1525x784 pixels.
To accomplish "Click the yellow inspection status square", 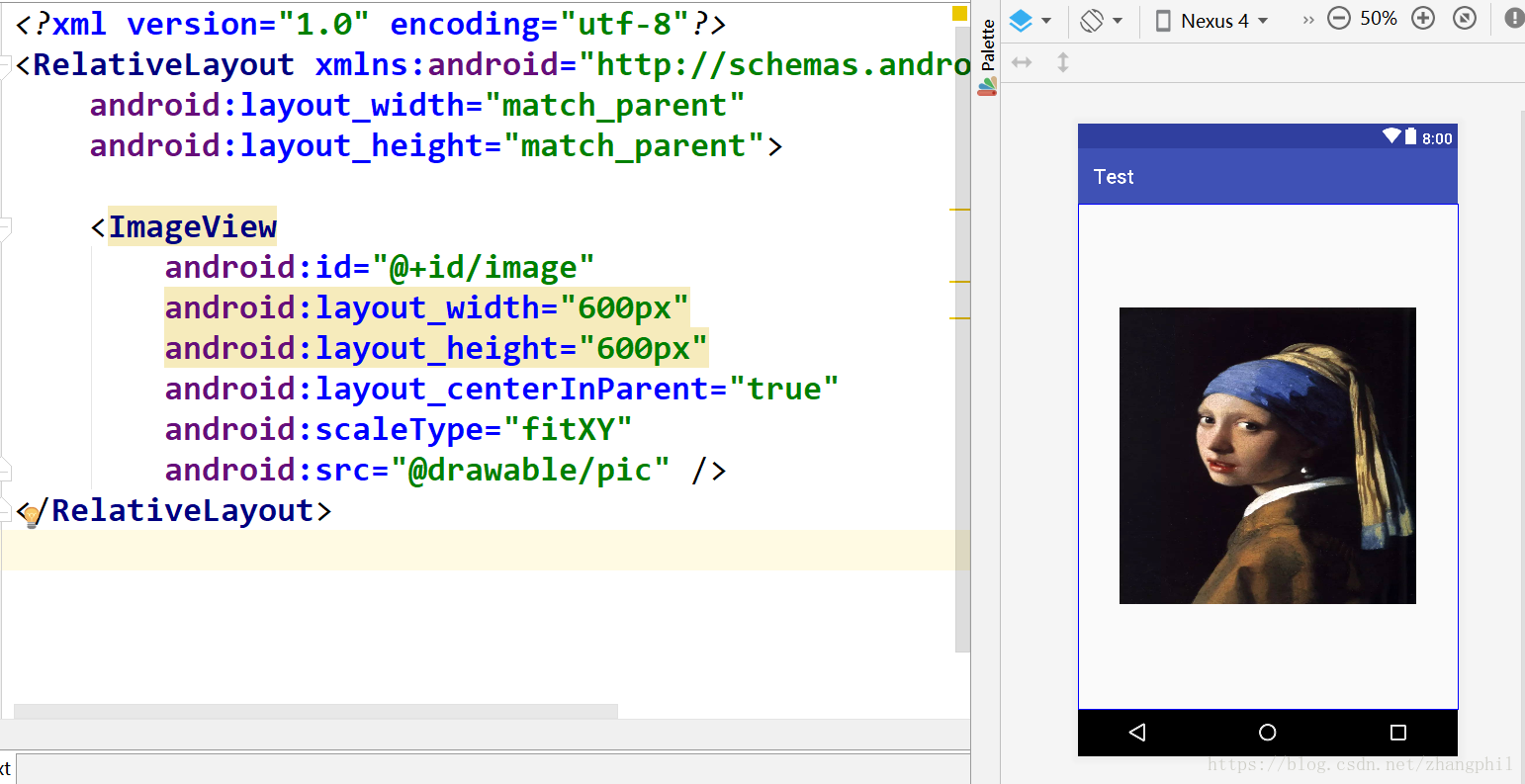I will pyautogui.click(x=959, y=14).
